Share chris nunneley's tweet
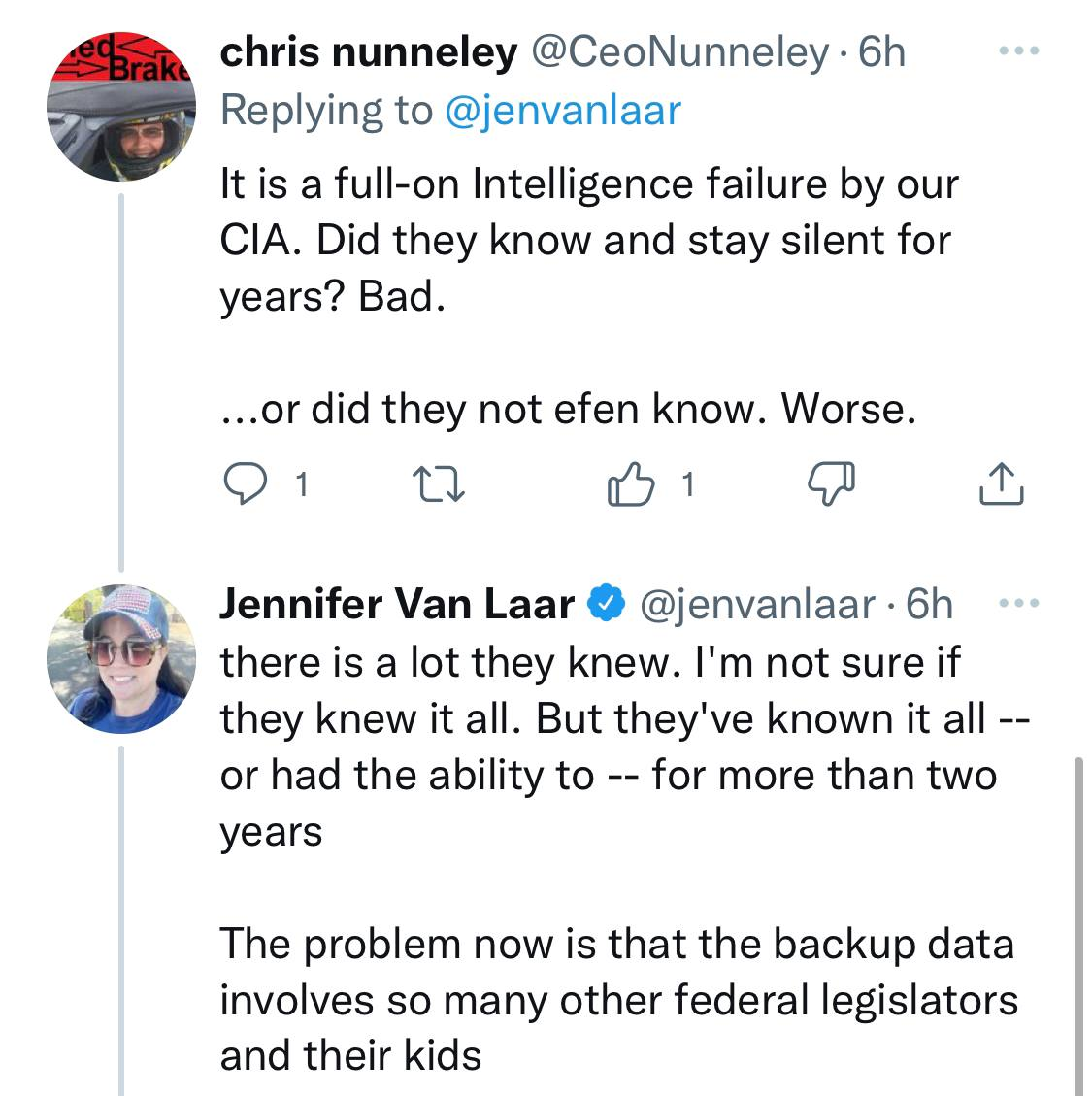 (x=1001, y=483)
